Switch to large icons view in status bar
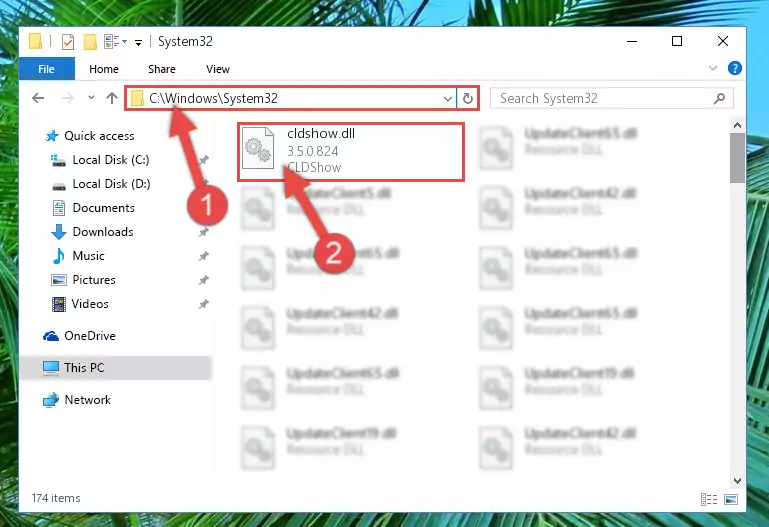 [x=731, y=500]
